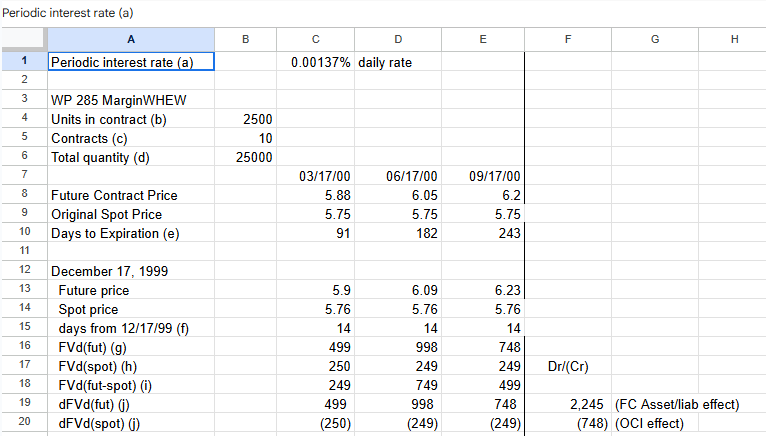Image resolution: width=766 pixels, height=436 pixels.
Task: Click cell containing 0.00137% rate
Action: pos(315,62)
